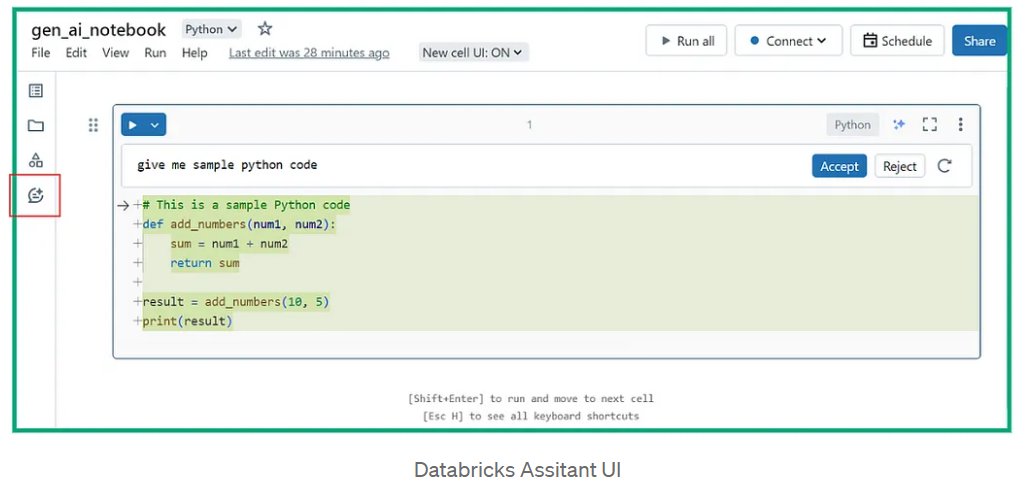Toggle the New cell UI: ON switch

pos(472,53)
